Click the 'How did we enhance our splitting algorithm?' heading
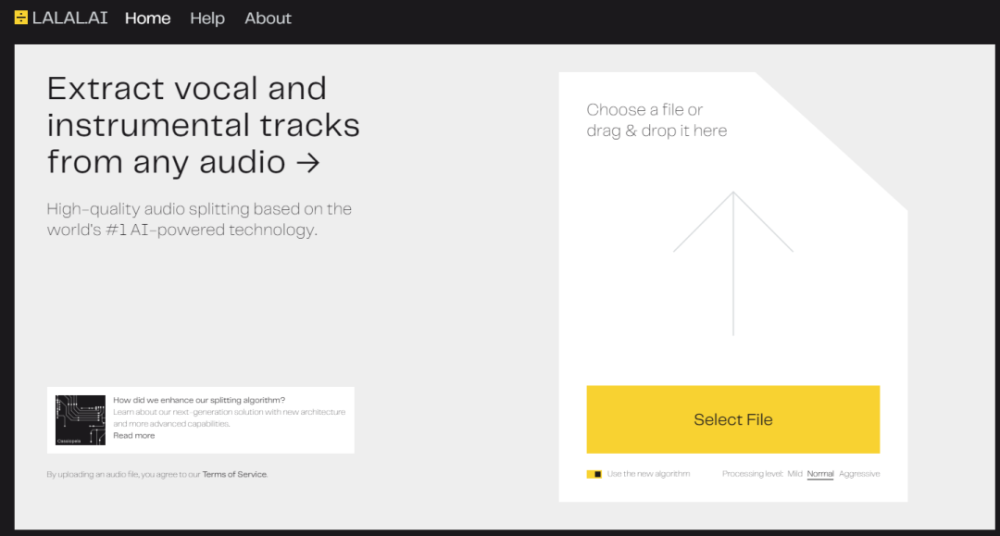This screenshot has width=1000, height=536. (x=199, y=401)
